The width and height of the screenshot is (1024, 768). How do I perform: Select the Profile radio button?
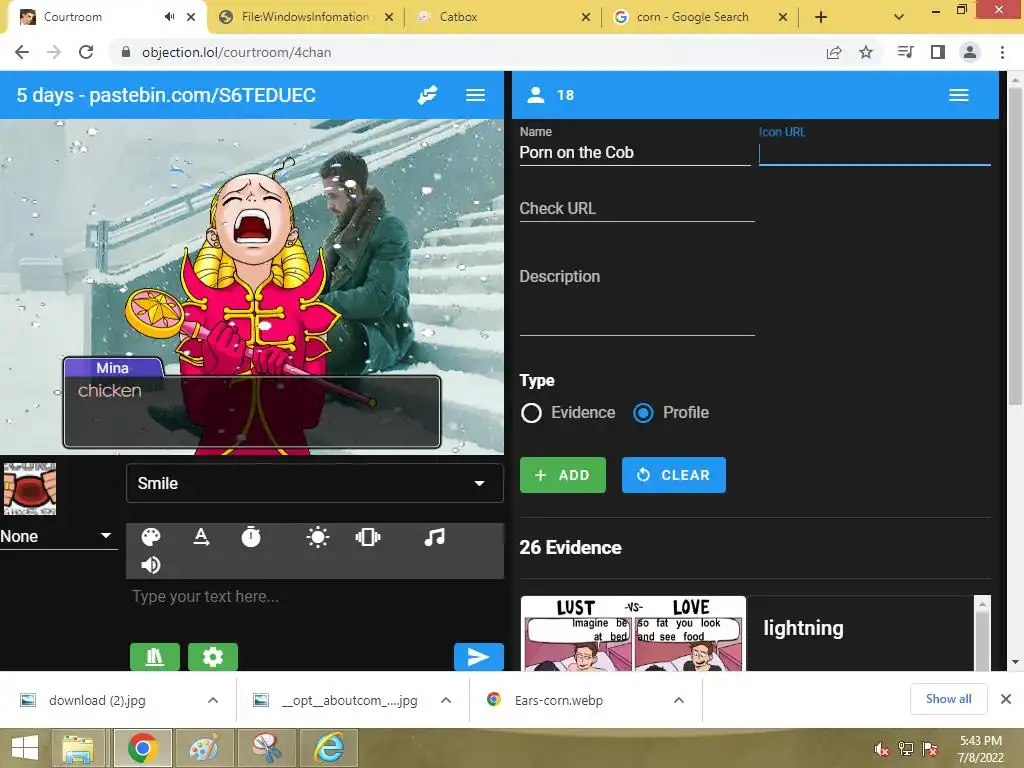tap(643, 413)
